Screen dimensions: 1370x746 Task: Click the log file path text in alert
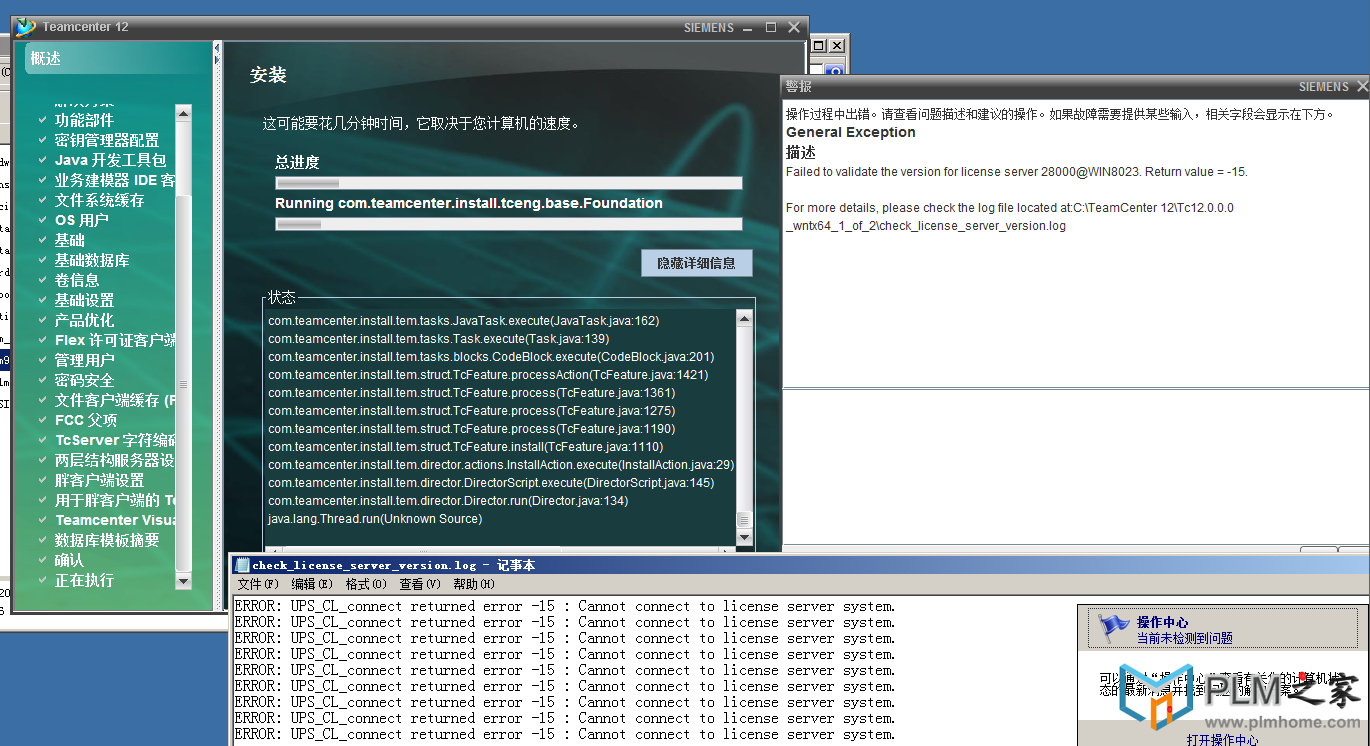click(x=1010, y=217)
